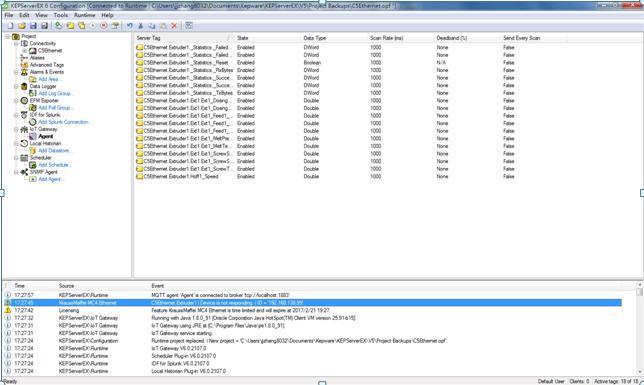Select the Advanced Tags tree item

47,65
